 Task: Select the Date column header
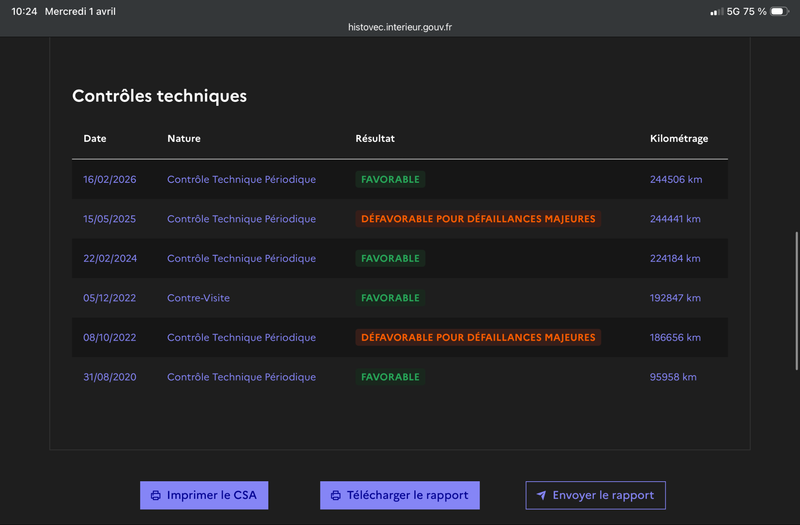point(95,138)
